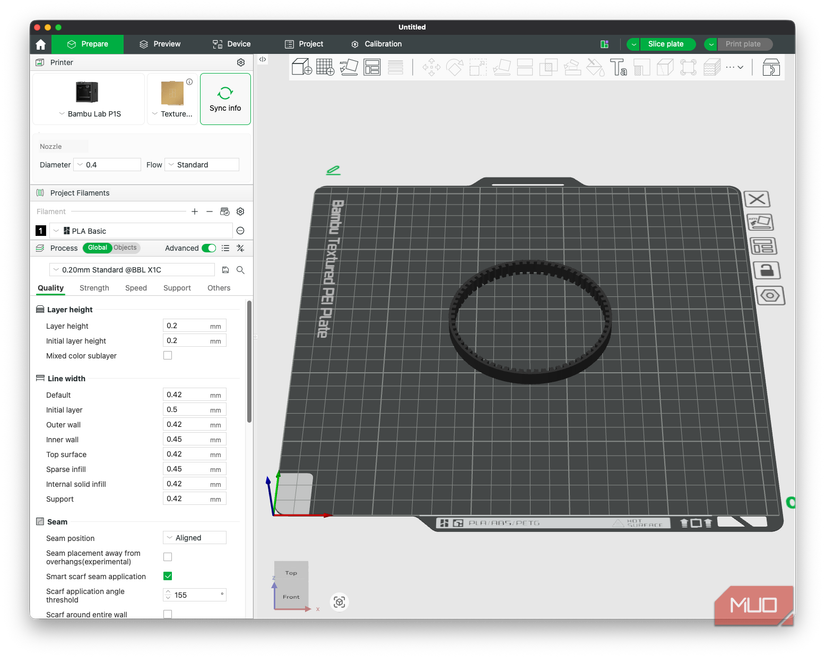Uncheck Smart scarf seam application checkbox

[167, 576]
